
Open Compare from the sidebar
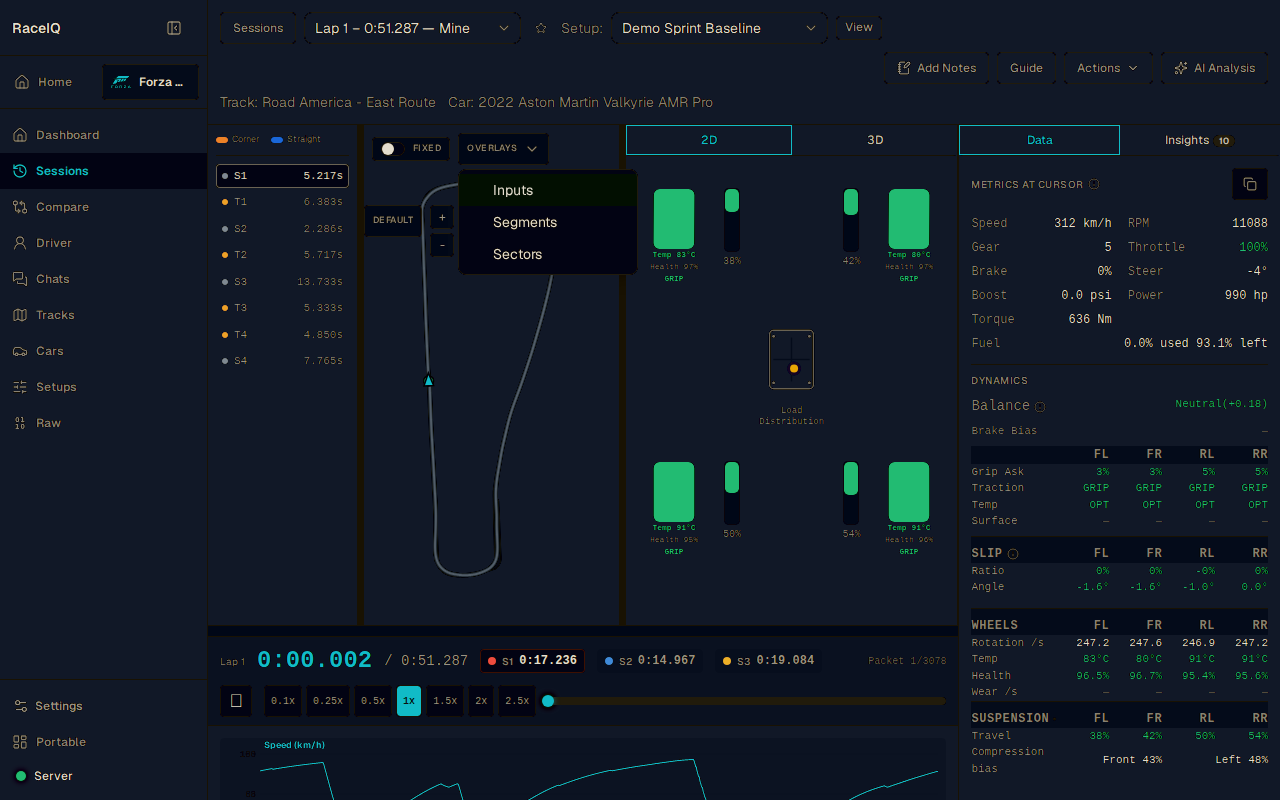(x=104, y=207)
